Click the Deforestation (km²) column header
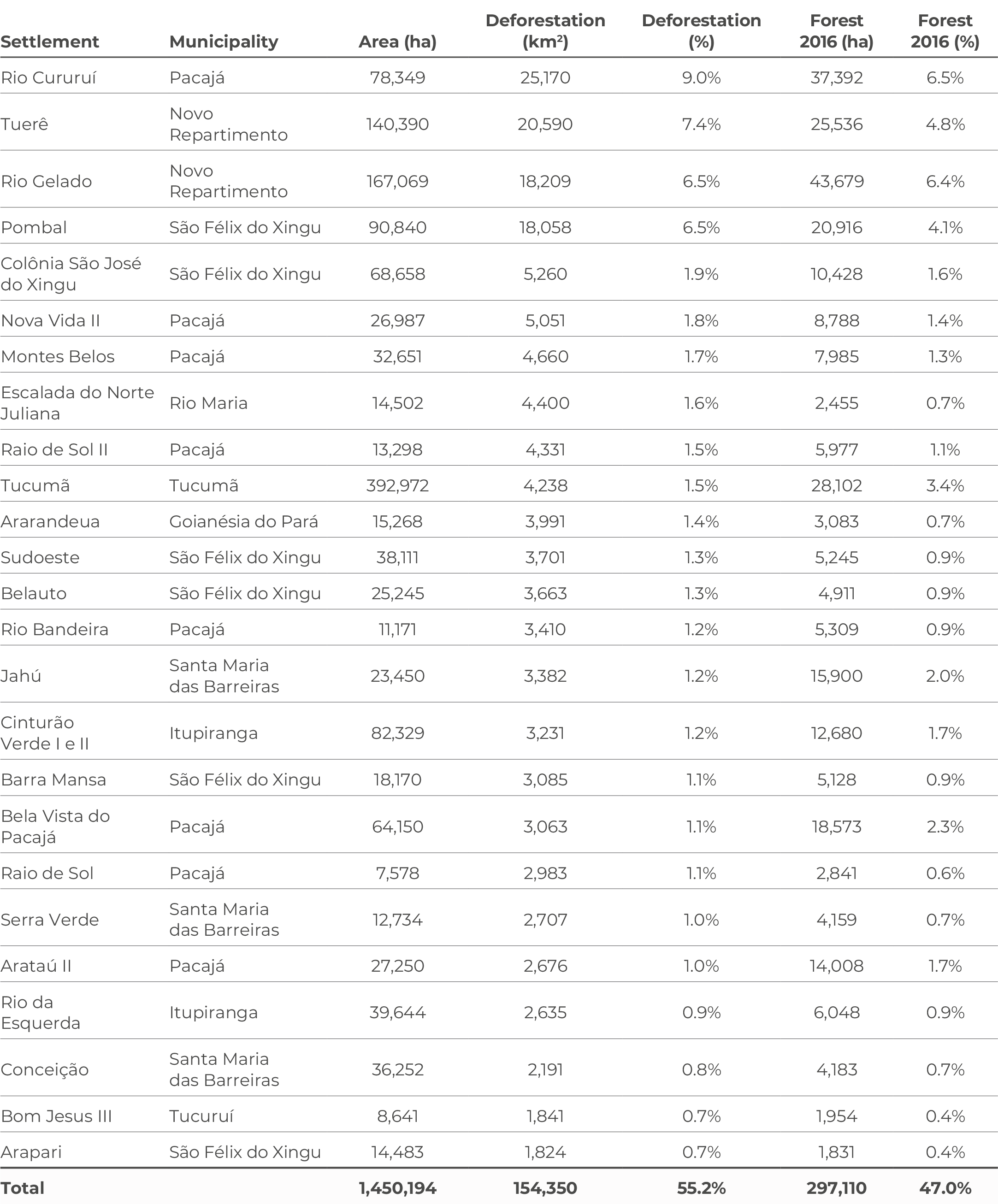Image resolution: width=998 pixels, height=1204 pixels. point(545,31)
